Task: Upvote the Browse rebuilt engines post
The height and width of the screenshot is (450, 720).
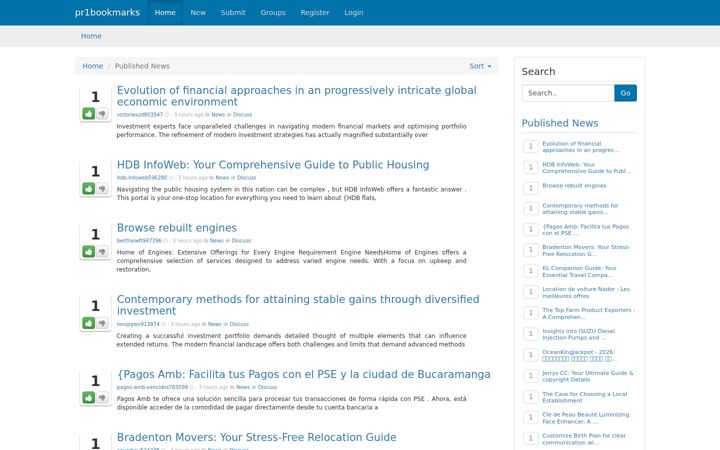Action: tap(89, 252)
